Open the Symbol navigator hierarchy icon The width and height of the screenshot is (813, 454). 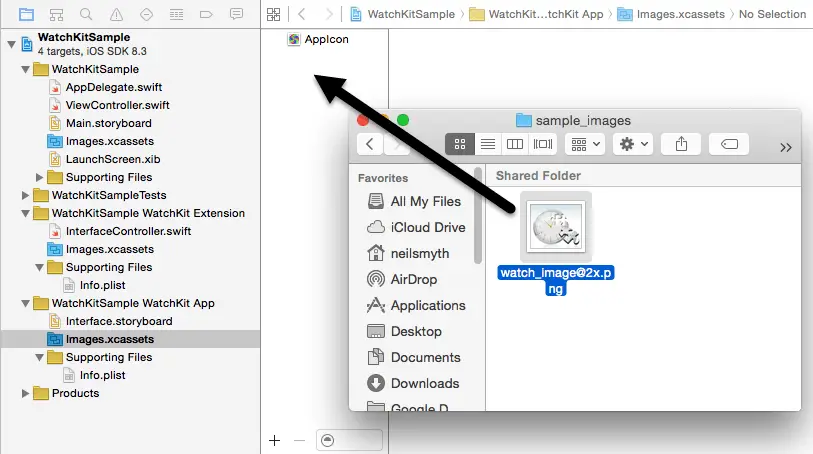[x=57, y=14]
